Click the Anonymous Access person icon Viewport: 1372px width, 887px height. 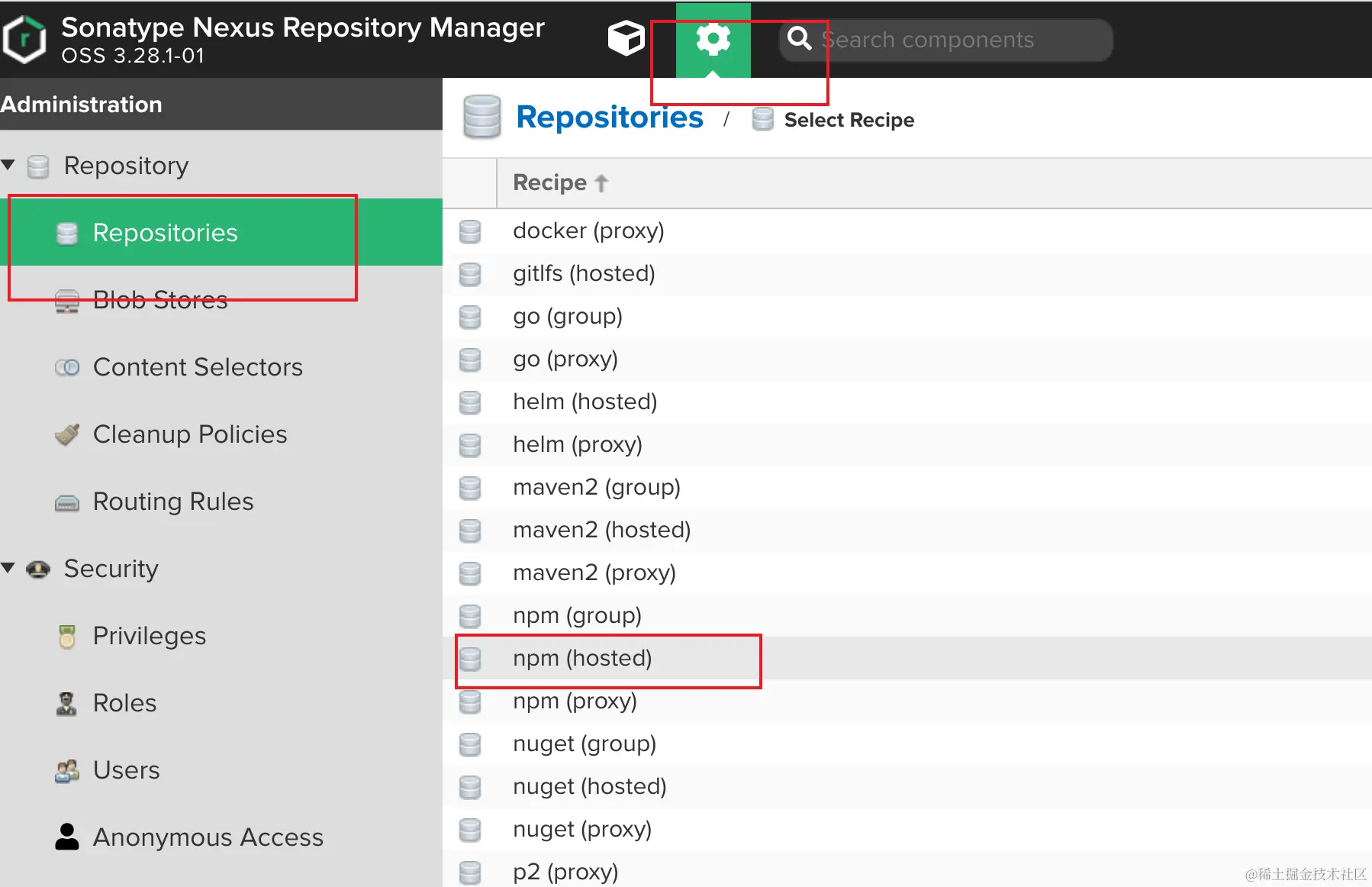coord(67,837)
